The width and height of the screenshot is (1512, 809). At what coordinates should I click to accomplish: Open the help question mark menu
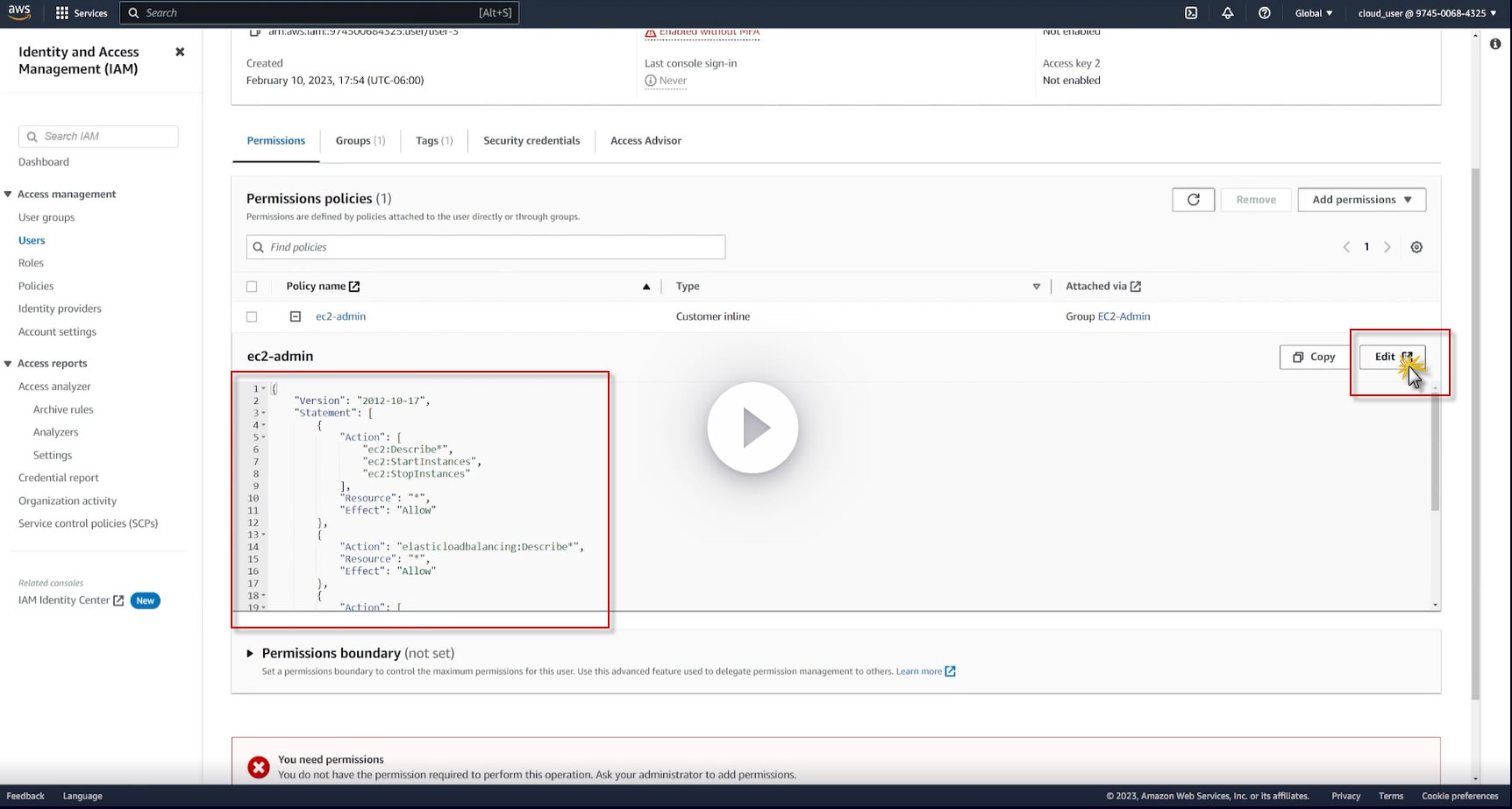tap(1264, 13)
